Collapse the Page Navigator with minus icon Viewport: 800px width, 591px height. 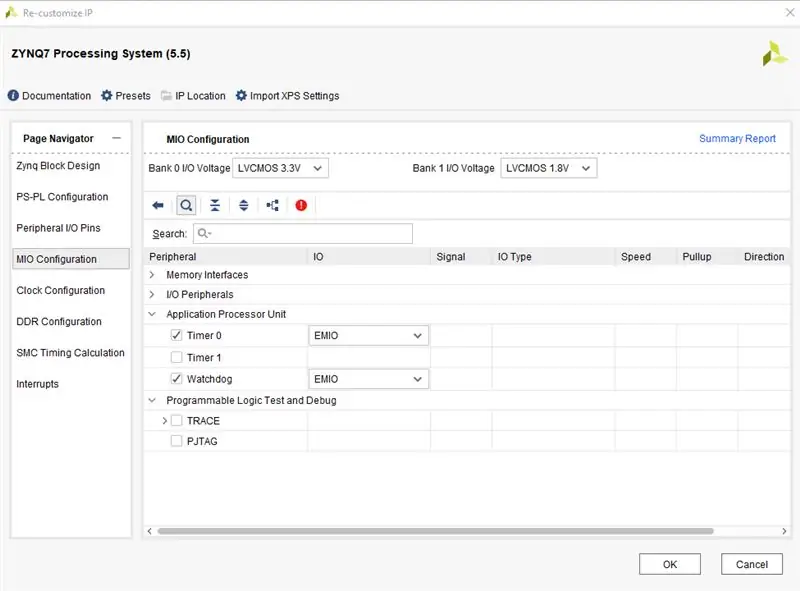click(116, 138)
